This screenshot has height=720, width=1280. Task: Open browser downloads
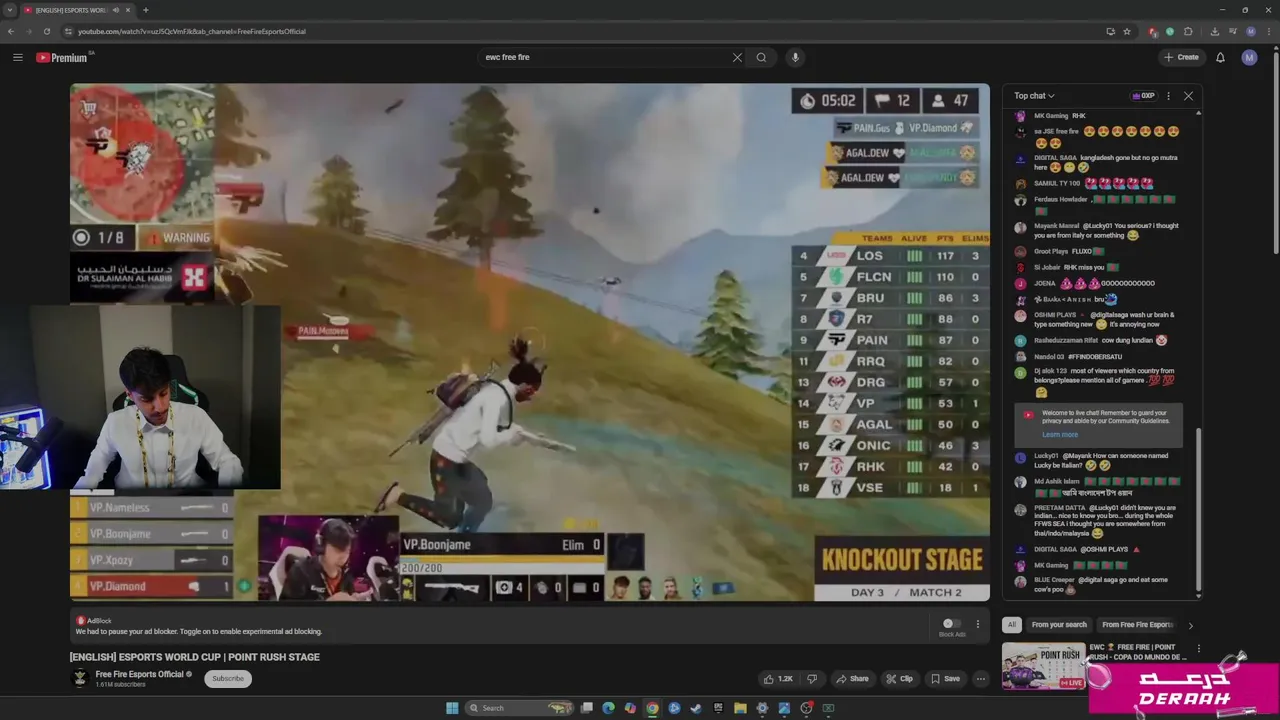click(x=1214, y=31)
